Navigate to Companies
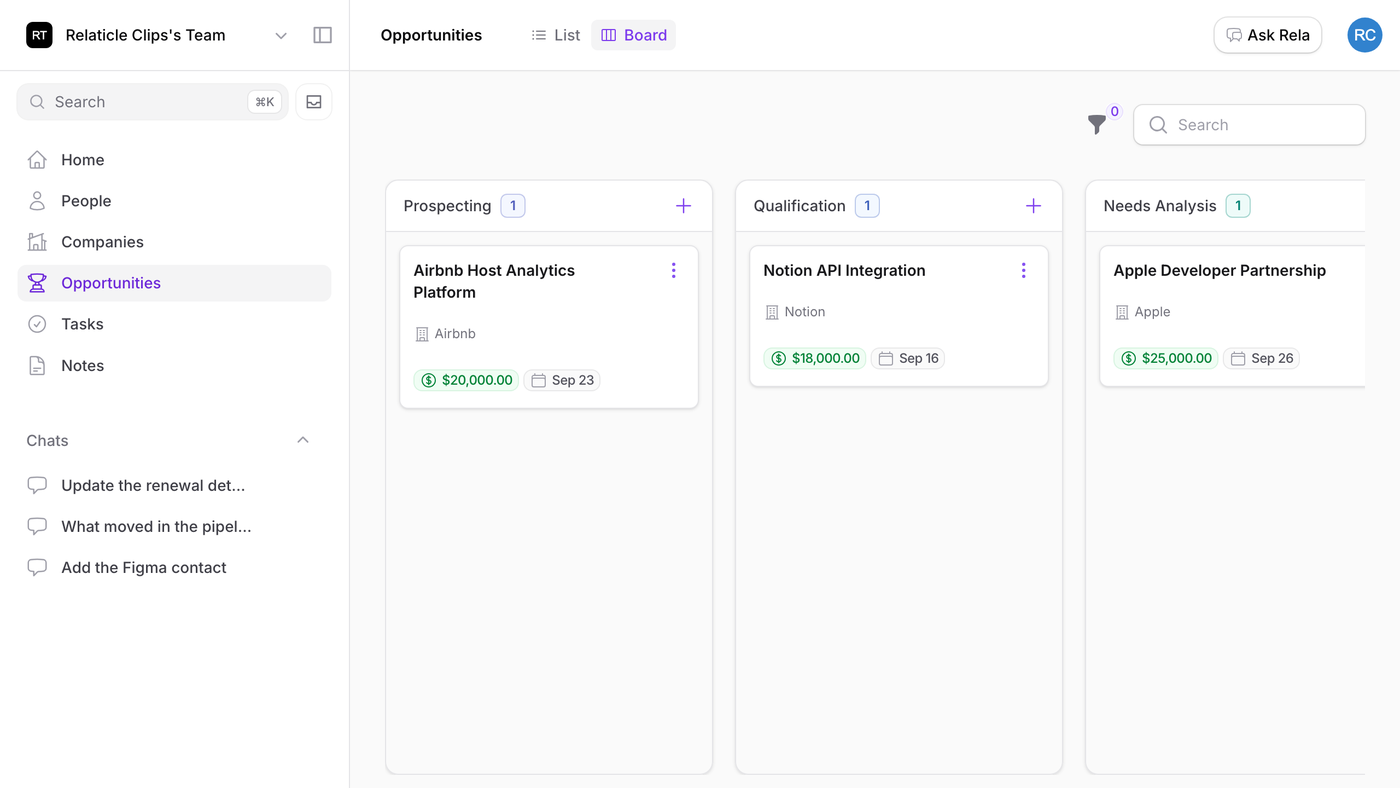 click(174, 242)
